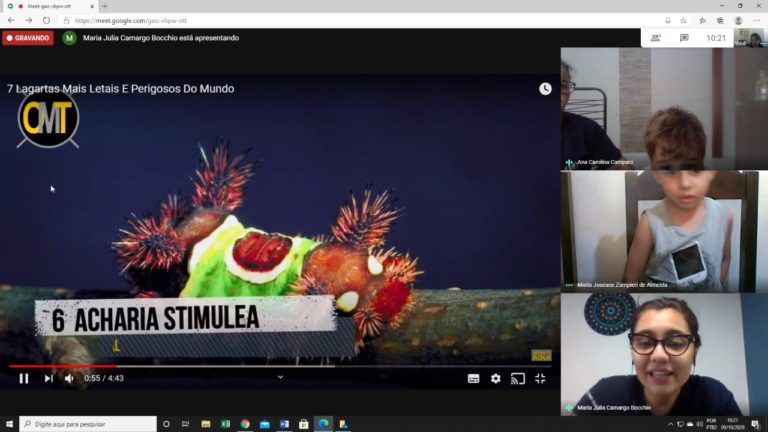Seek on the red video progress bar
Screen dimensions: 768x432
point(280,366)
